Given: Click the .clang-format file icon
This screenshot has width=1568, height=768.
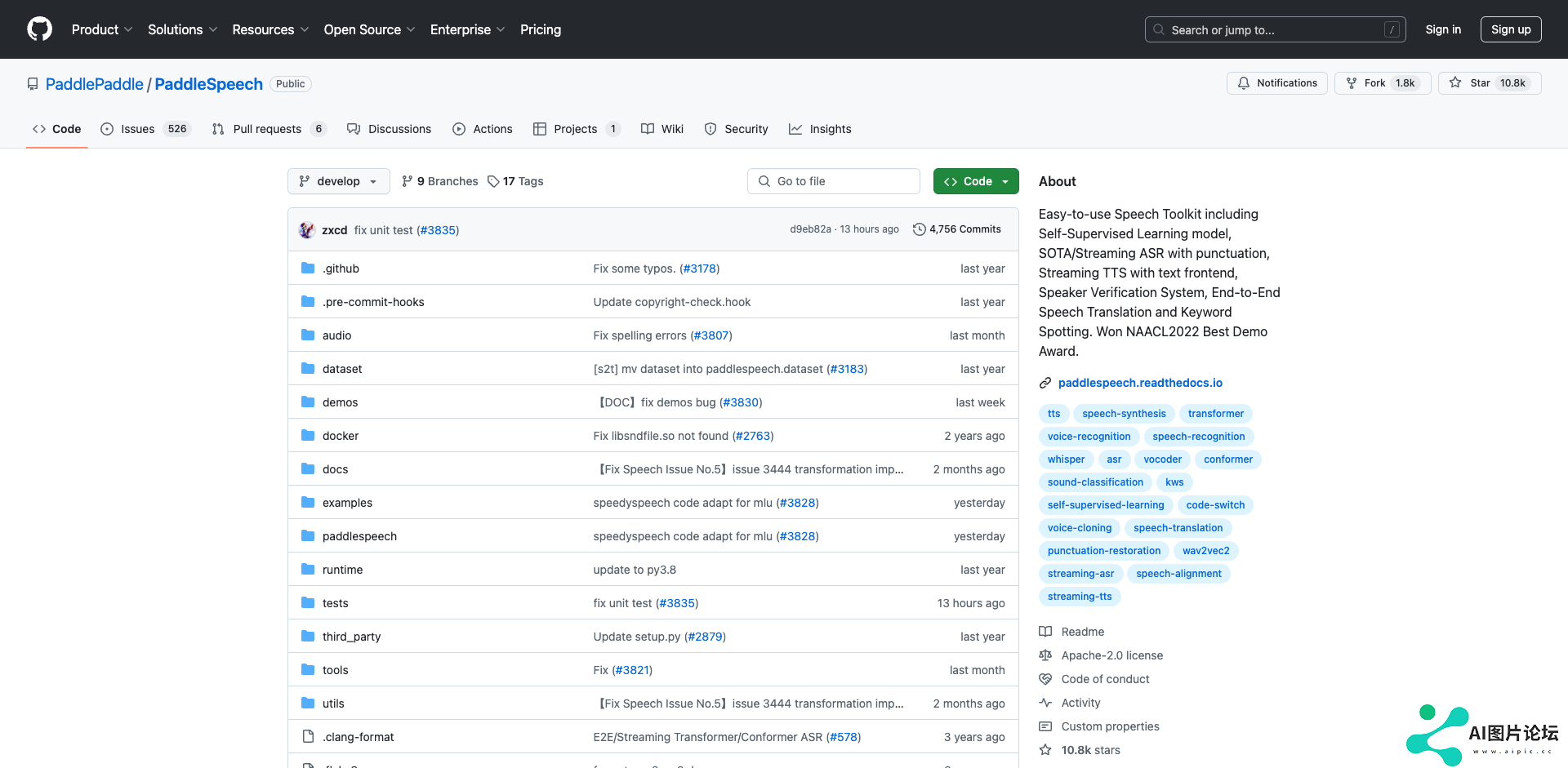Looking at the screenshot, I should click(308, 737).
